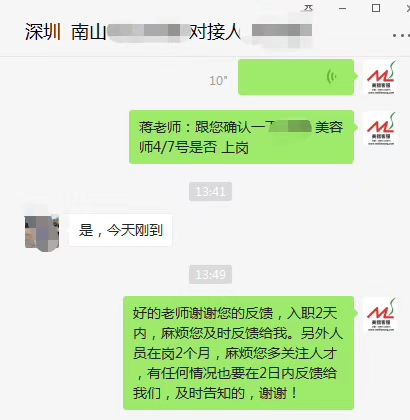Play the voice message sound wave icon
The width and height of the screenshot is (410, 420).
point(332,77)
